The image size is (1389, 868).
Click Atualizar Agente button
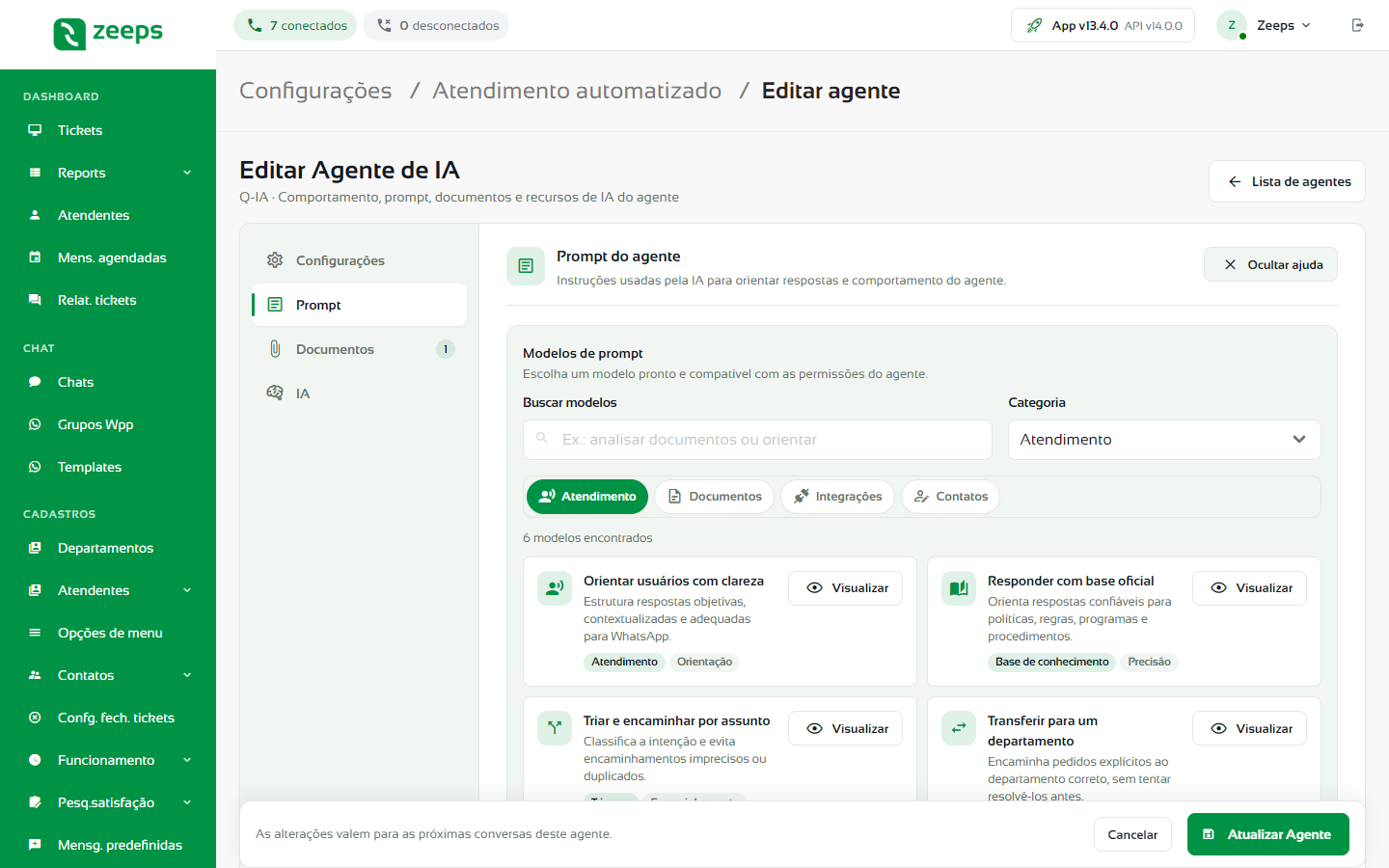point(1268,834)
